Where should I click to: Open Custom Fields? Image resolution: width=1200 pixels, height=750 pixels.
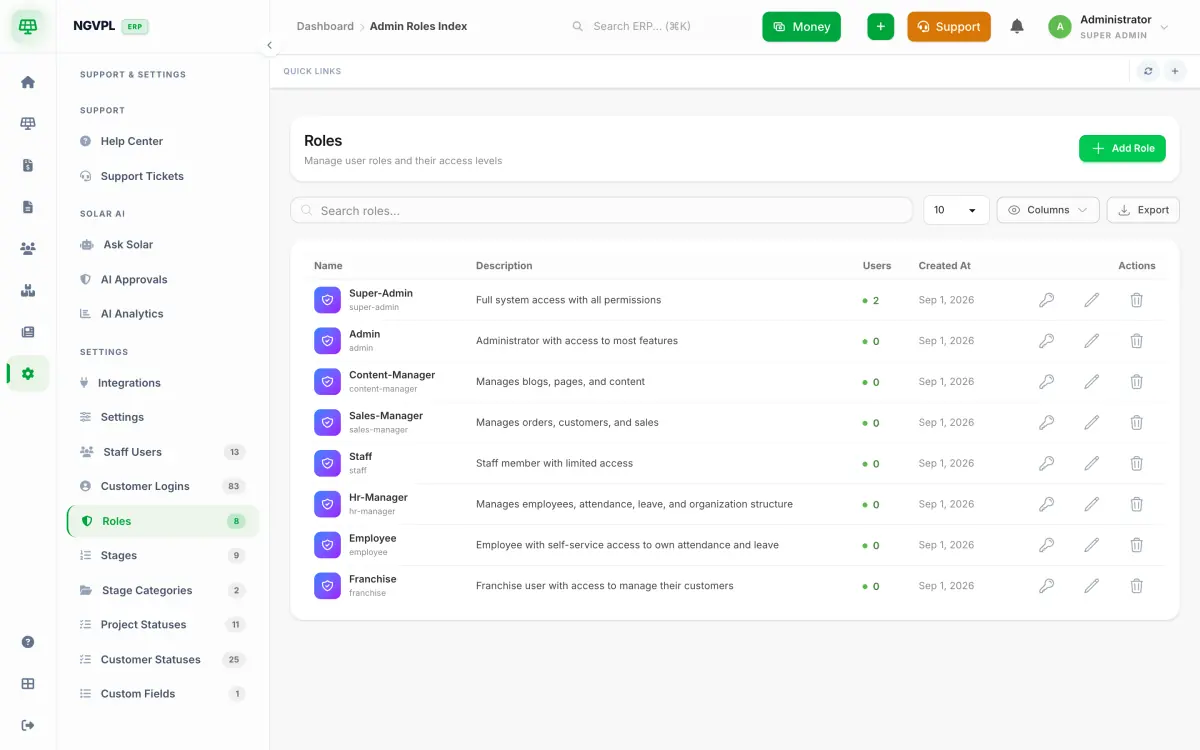(x=162, y=694)
